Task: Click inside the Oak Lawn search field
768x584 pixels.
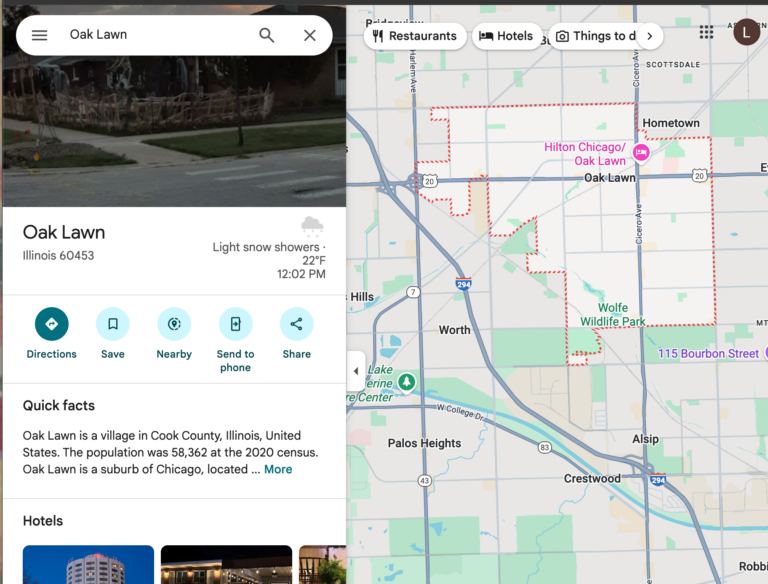Action: pos(150,35)
